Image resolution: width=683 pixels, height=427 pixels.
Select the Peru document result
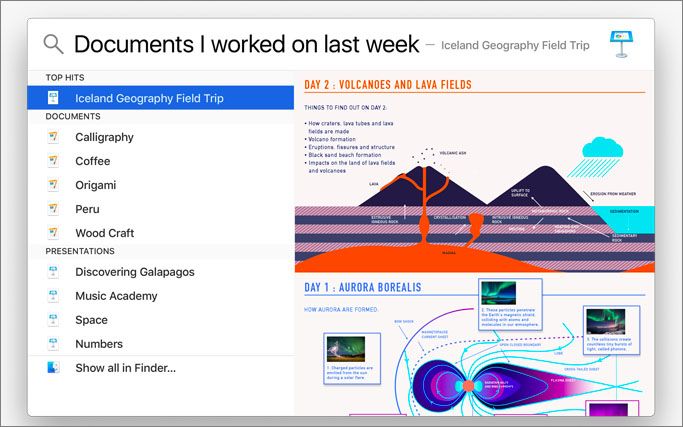[161, 209]
